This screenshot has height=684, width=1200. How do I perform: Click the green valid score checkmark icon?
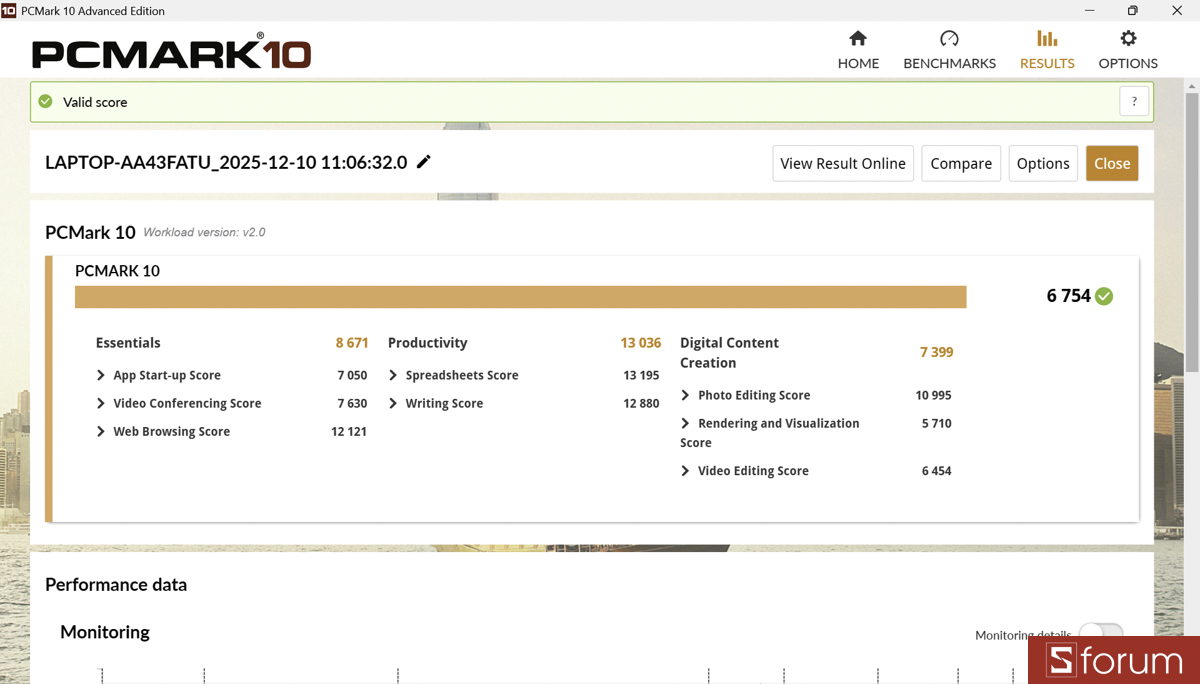click(x=45, y=101)
